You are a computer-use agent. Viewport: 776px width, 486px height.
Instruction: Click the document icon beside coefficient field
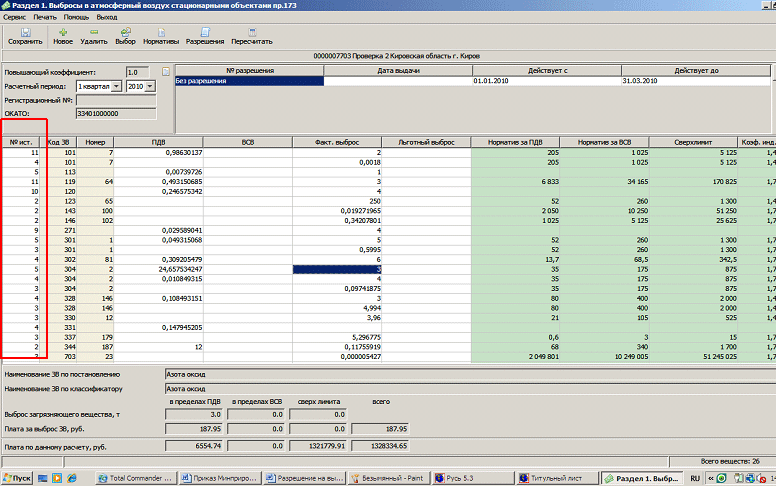166,72
